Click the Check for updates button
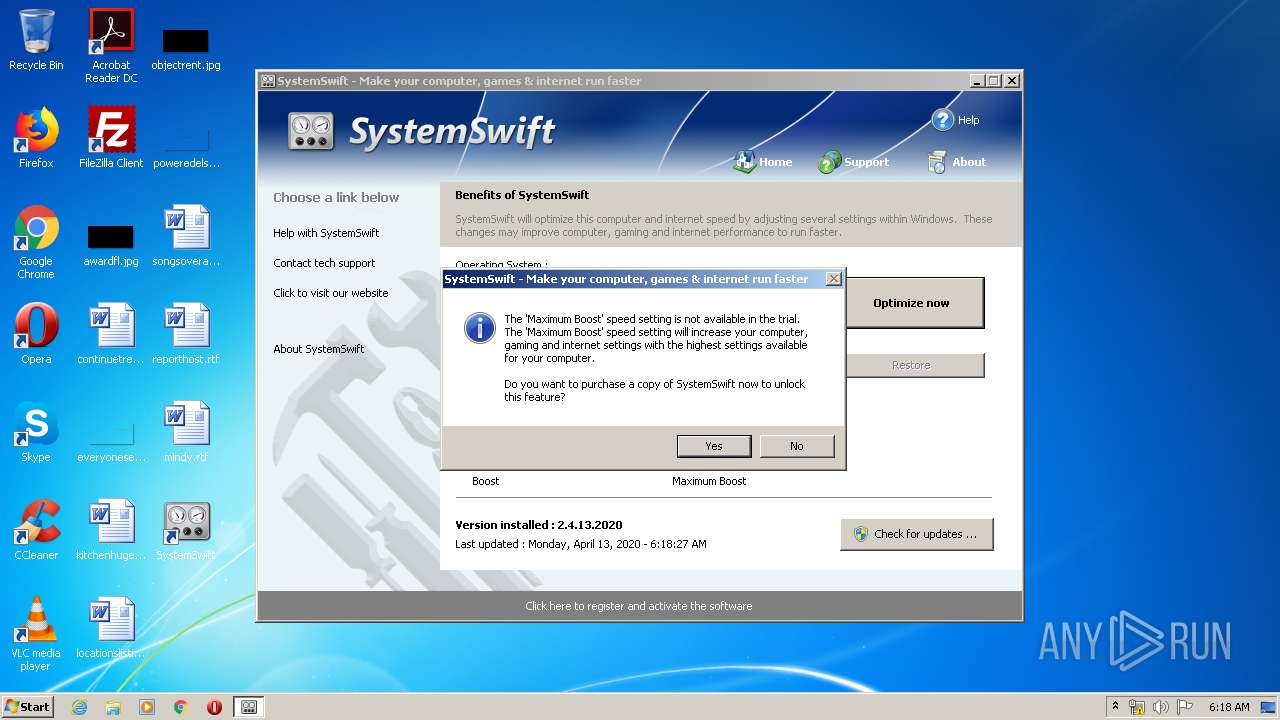 pos(917,534)
